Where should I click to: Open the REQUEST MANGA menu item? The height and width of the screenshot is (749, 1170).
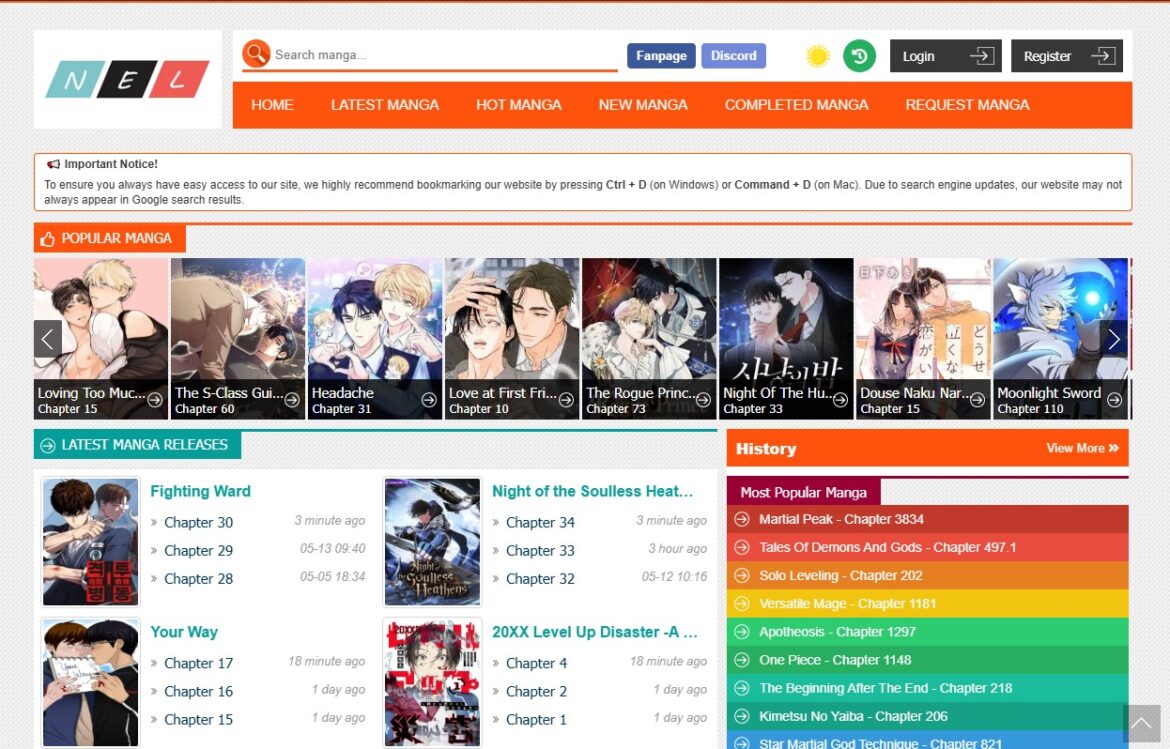click(x=967, y=105)
